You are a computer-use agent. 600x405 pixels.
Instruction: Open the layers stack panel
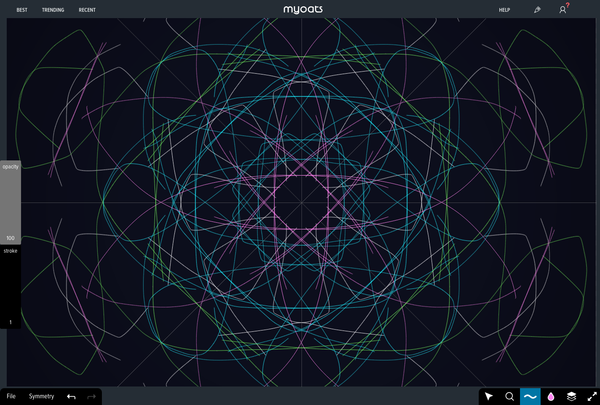click(571, 396)
